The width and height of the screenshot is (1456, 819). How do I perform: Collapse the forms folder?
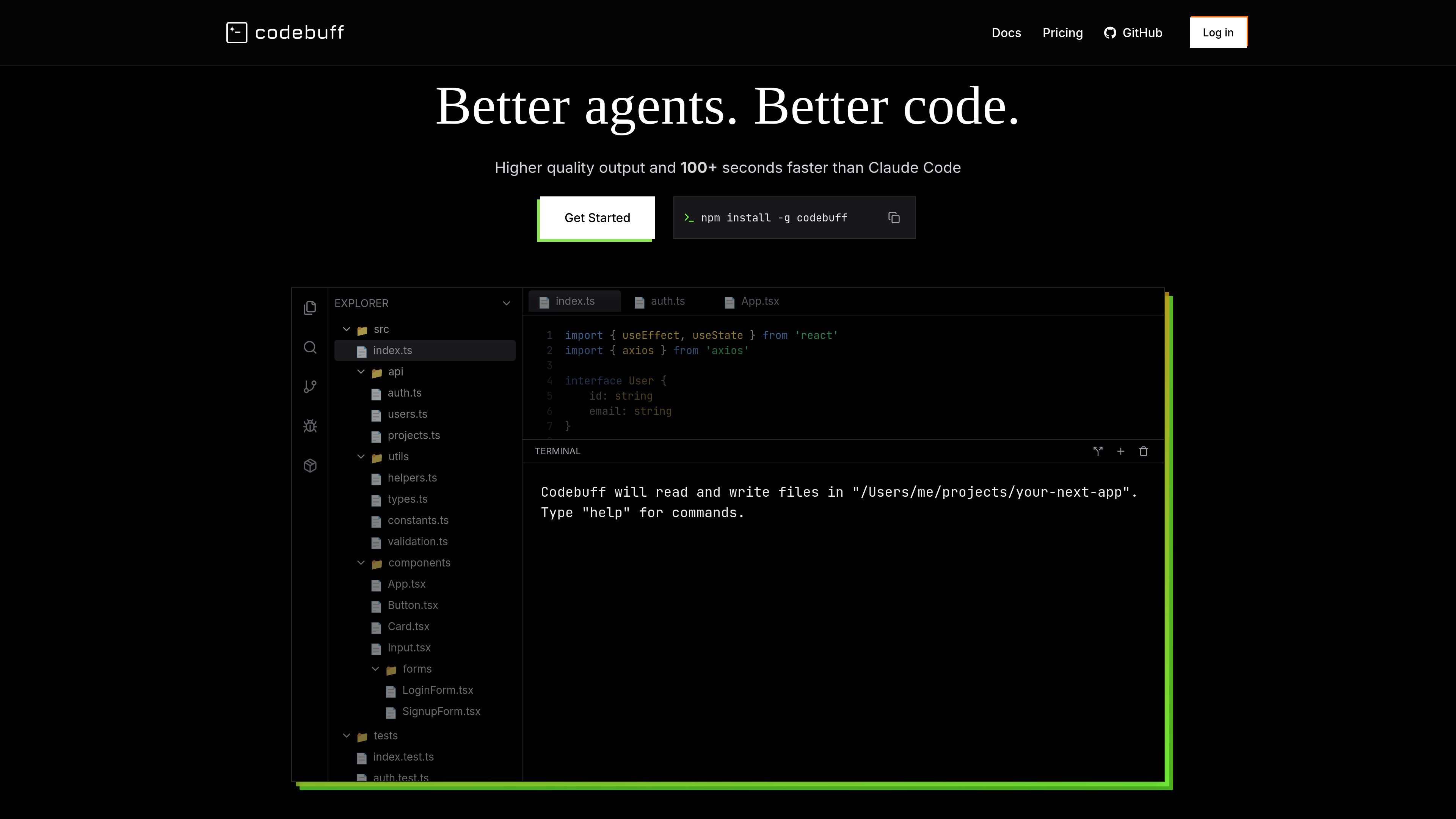[x=375, y=669]
